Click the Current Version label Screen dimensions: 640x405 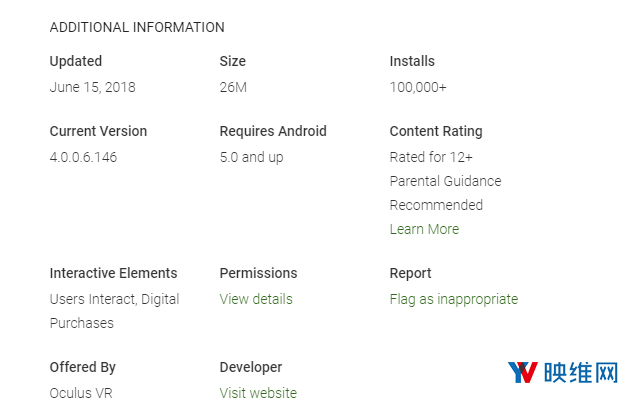coord(98,131)
